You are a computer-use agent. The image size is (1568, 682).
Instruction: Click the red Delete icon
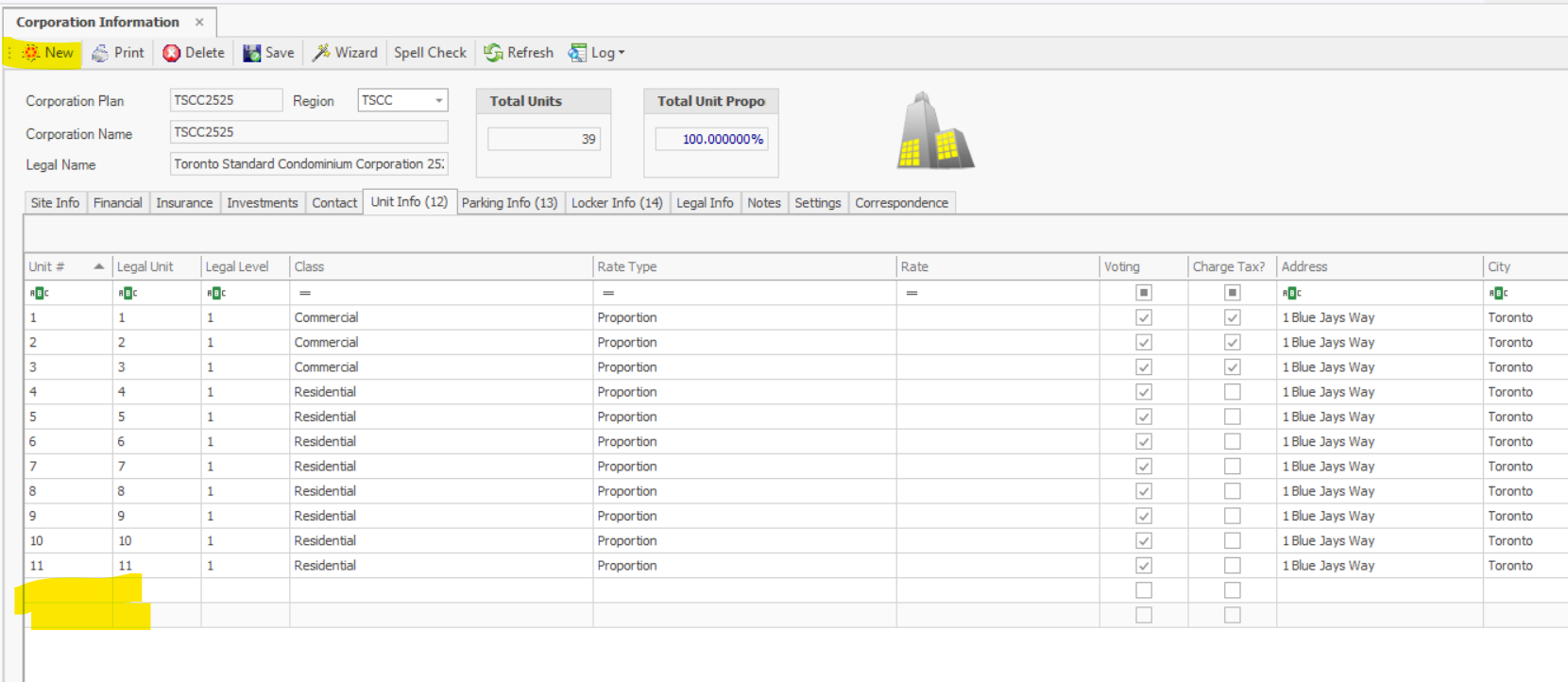click(171, 54)
